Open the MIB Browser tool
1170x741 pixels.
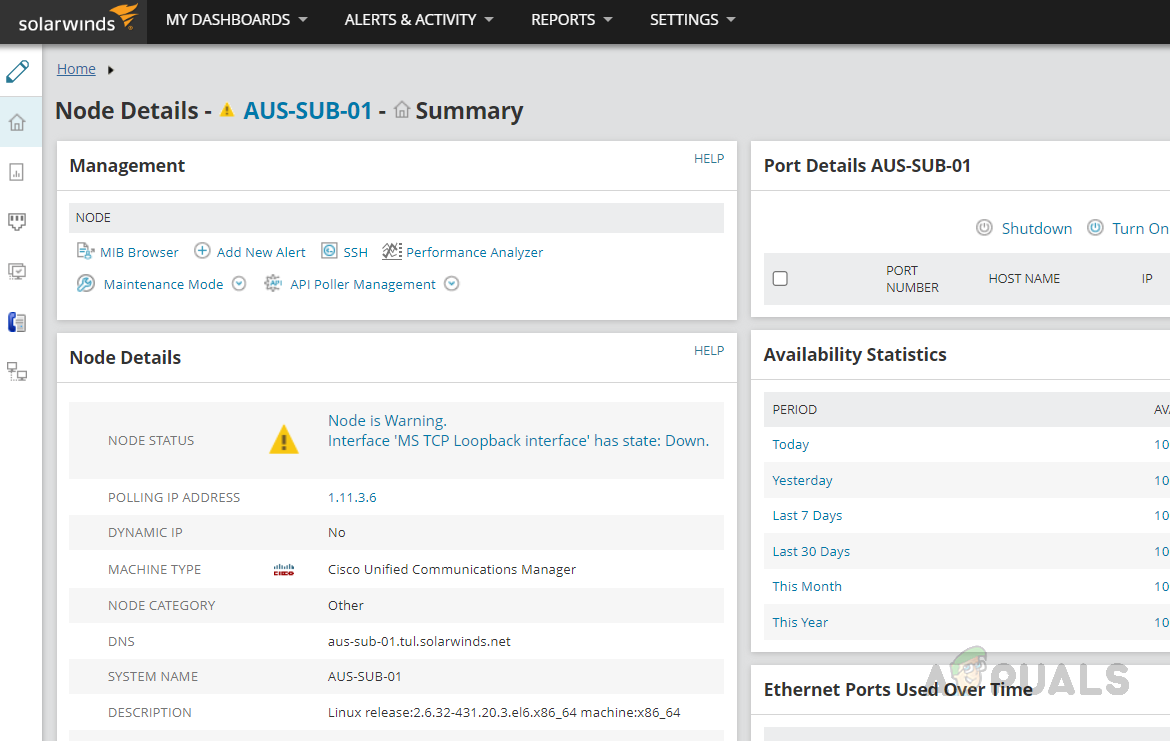[x=138, y=252]
